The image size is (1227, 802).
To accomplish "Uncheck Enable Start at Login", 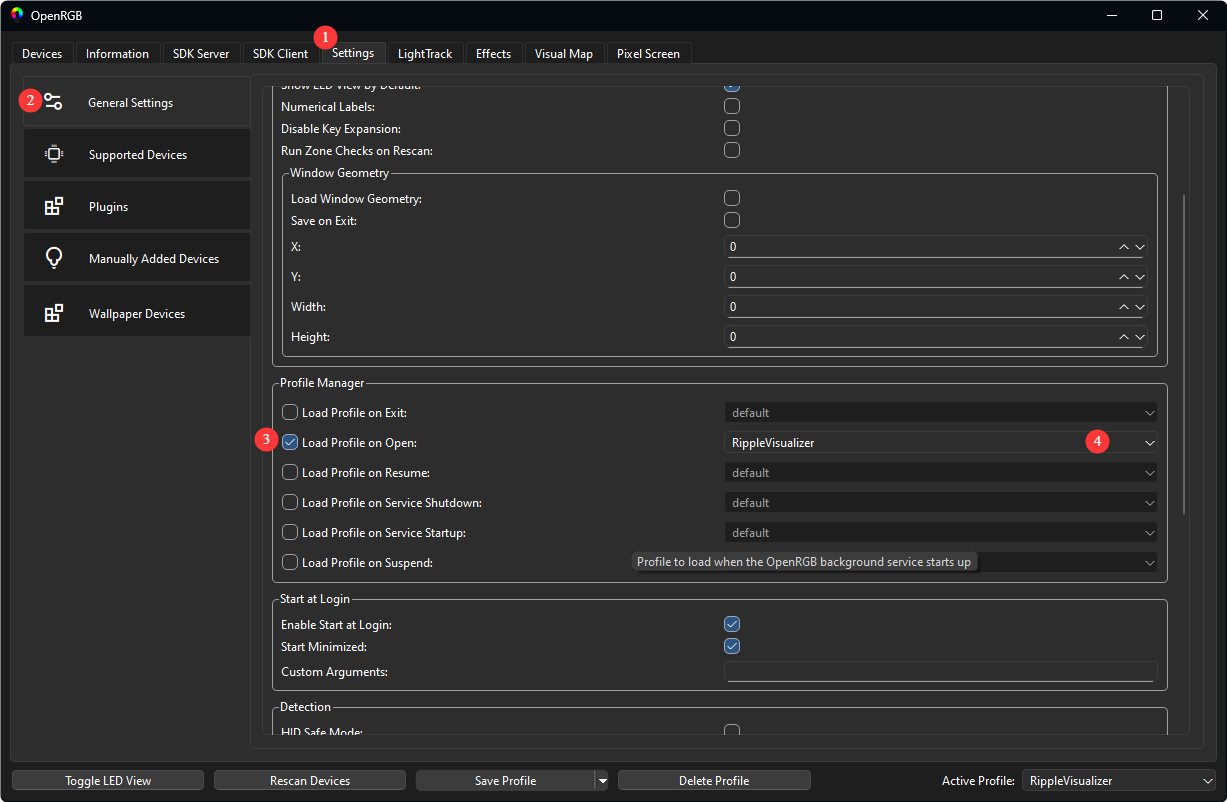I will [732, 624].
